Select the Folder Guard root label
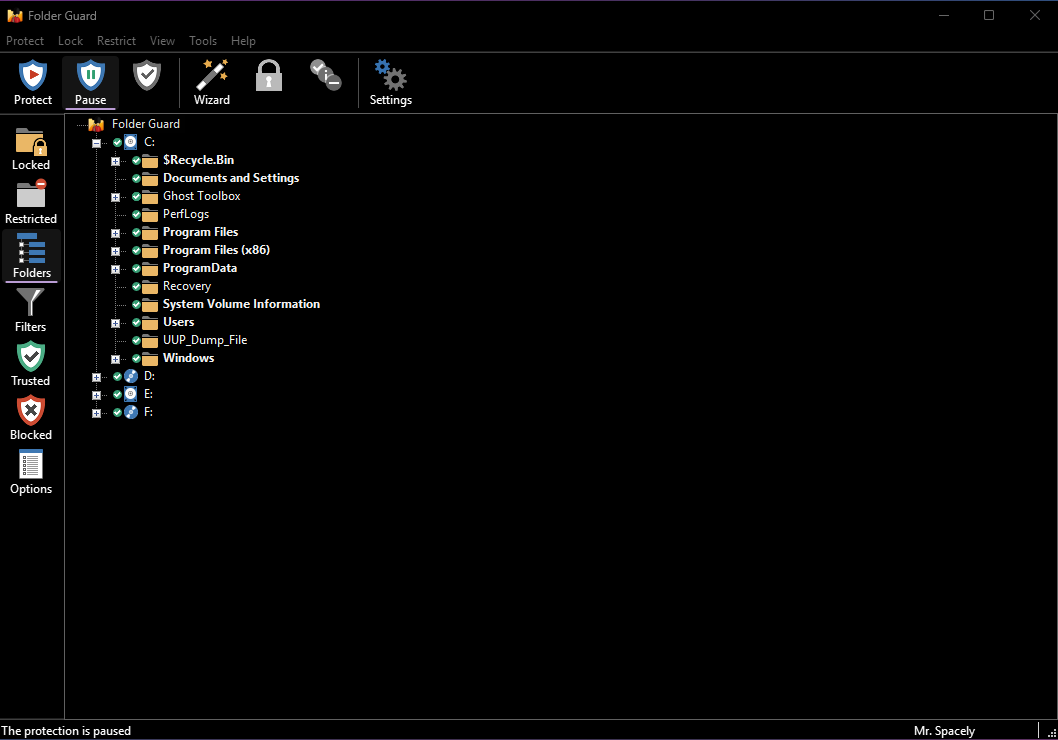 tap(146, 124)
